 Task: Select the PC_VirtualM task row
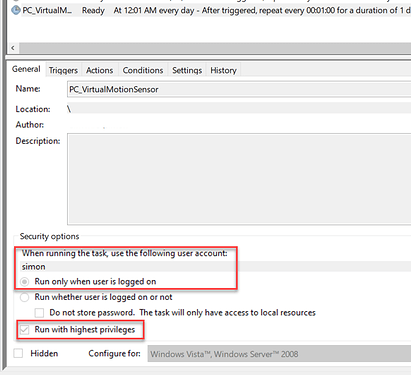coord(209,10)
